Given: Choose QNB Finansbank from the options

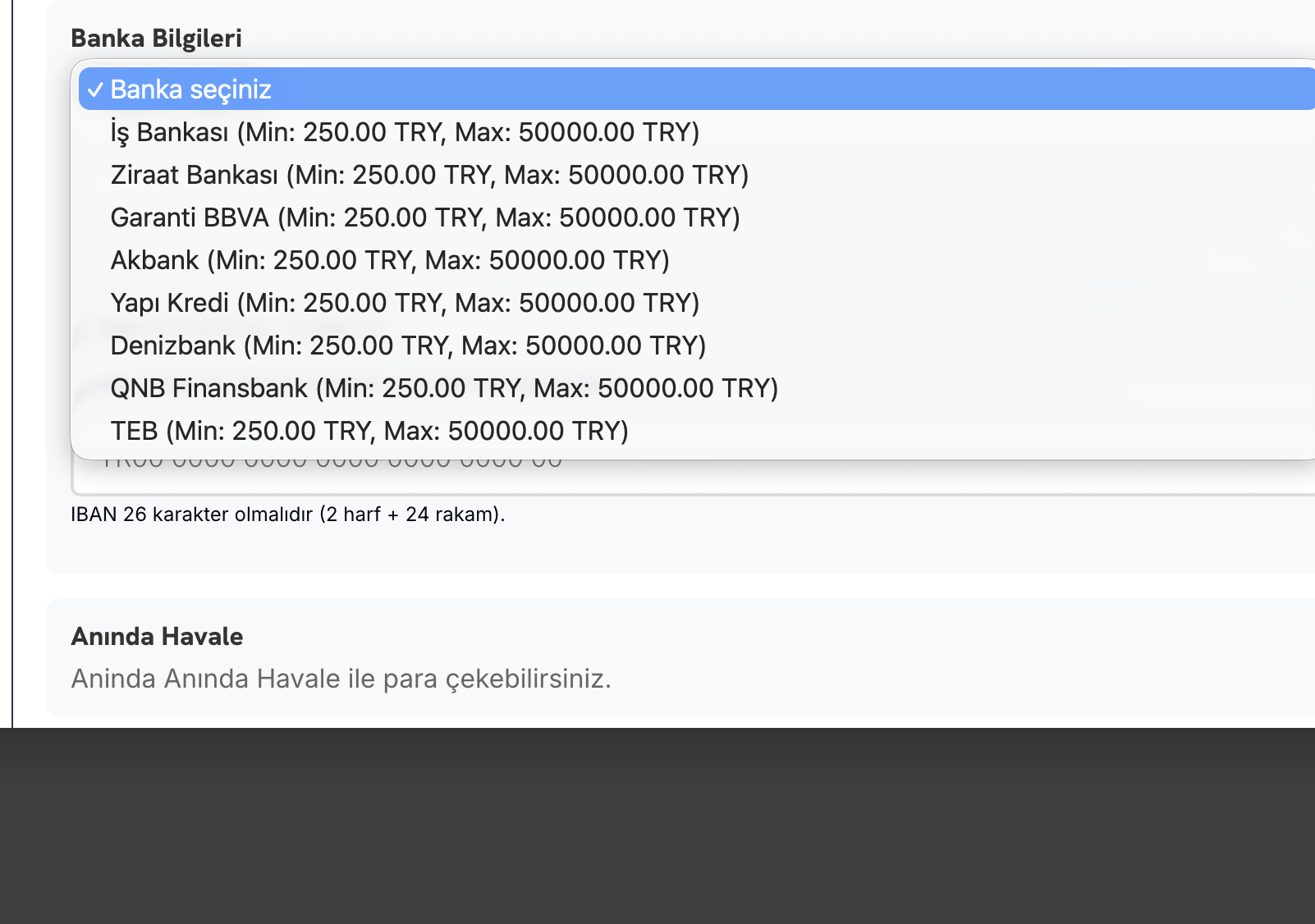Looking at the screenshot, I should (x=443, y=388).
